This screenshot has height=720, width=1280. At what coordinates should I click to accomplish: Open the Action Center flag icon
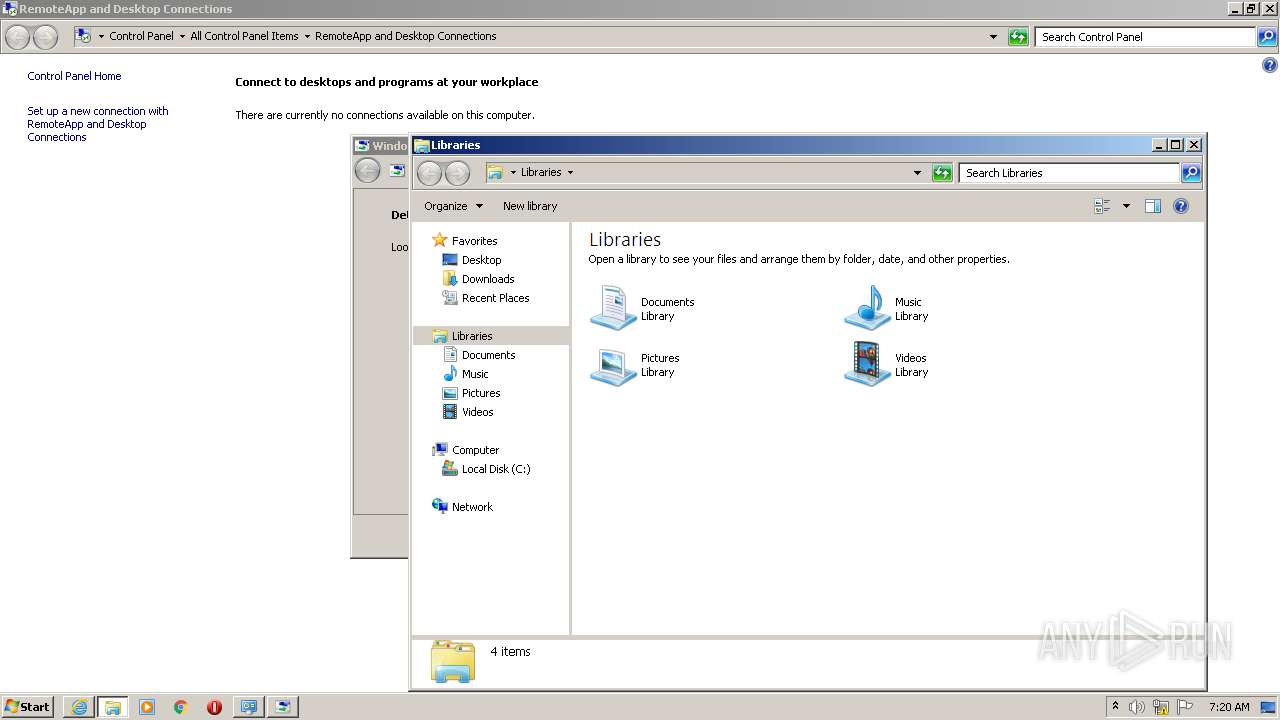pyautogui.click(x=1185, y=707)
